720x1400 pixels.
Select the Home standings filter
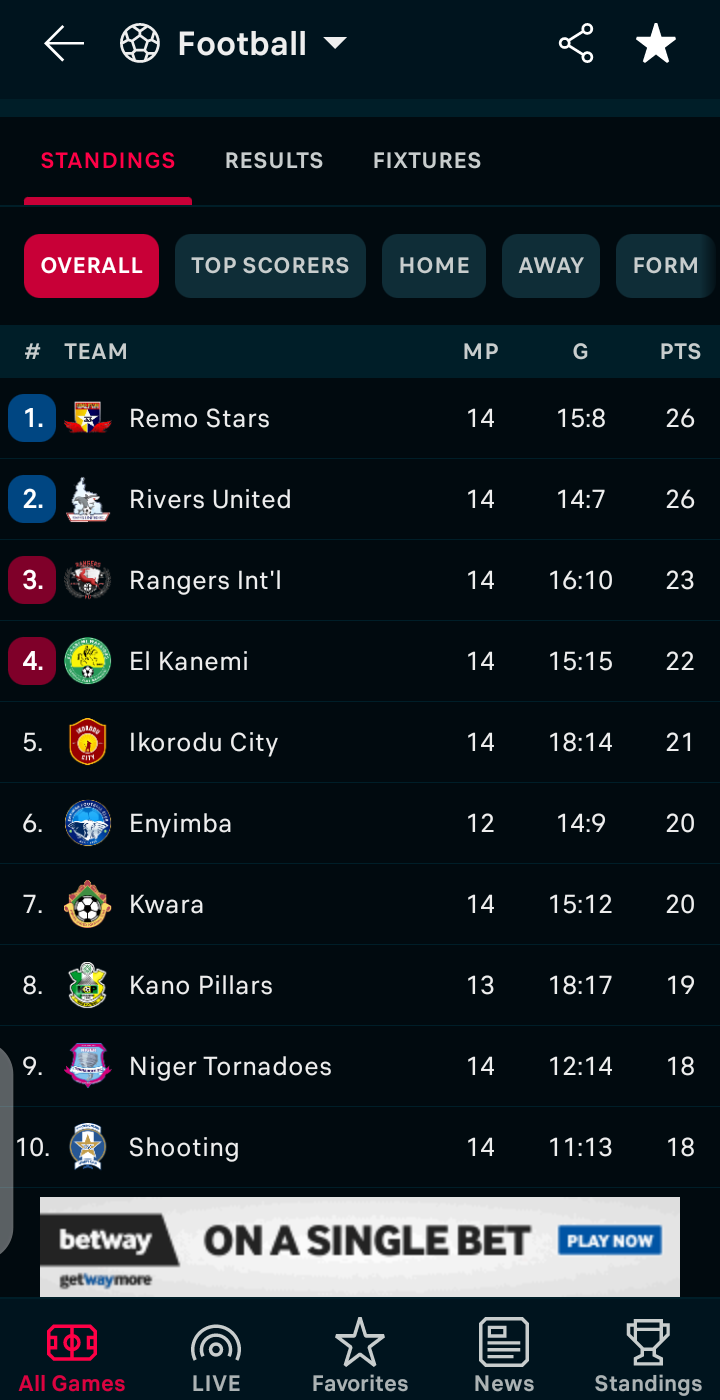(434, 266)
